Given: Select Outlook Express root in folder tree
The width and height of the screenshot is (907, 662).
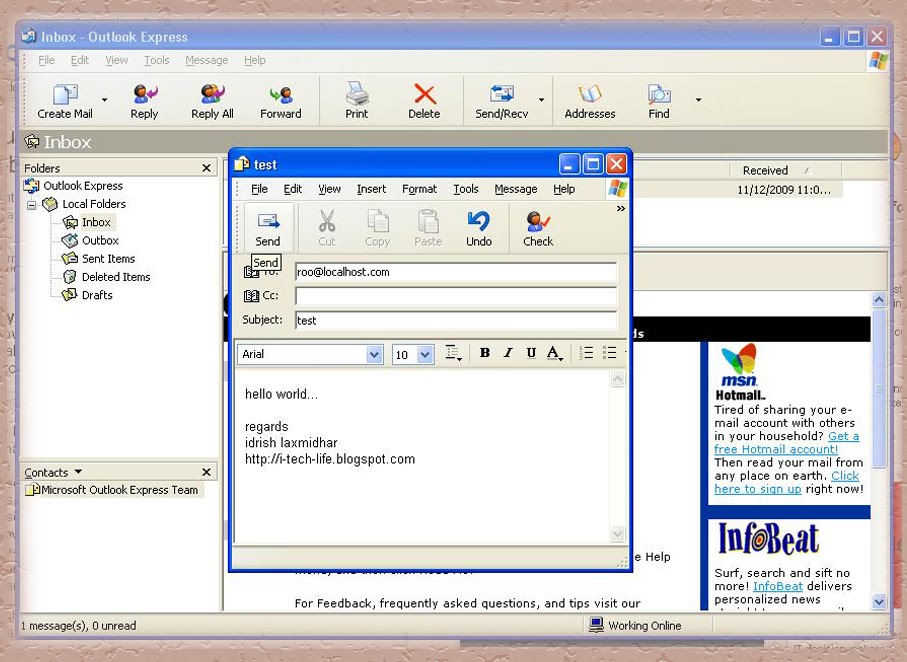Looking at the screenshot, I should 83,186.
